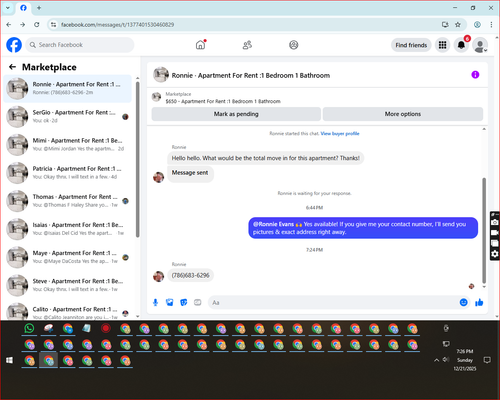
Task: Open the Facebook menu grid icon
Action: (x=442, y=45)
